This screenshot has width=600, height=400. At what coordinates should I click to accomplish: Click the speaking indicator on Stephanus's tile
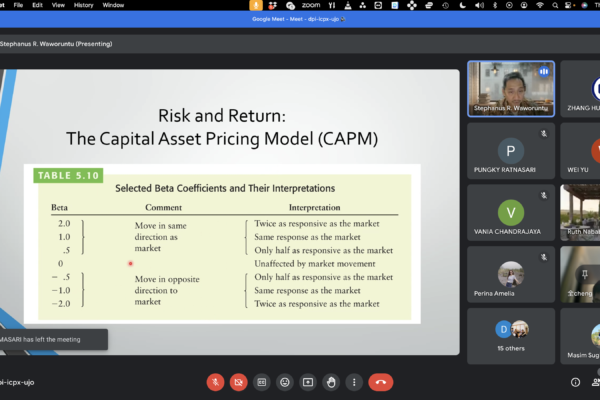544,72
